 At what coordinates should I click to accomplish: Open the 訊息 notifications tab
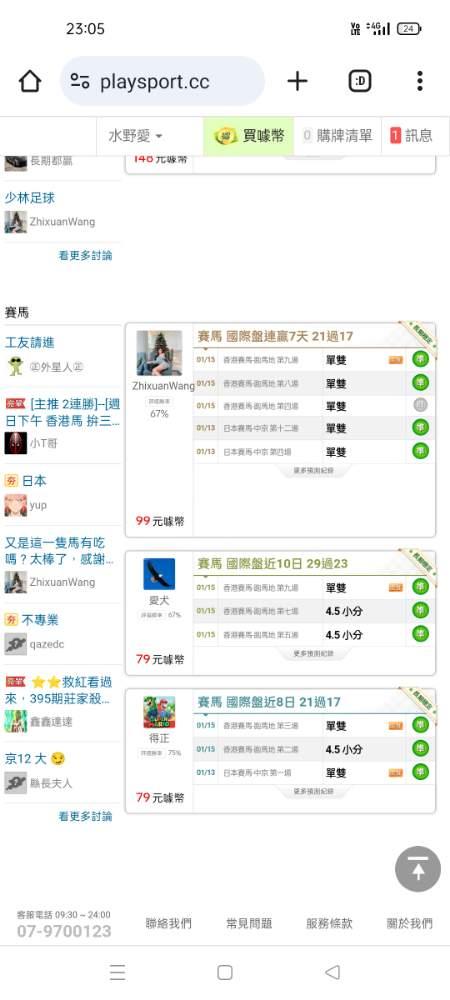click(411, 136)
